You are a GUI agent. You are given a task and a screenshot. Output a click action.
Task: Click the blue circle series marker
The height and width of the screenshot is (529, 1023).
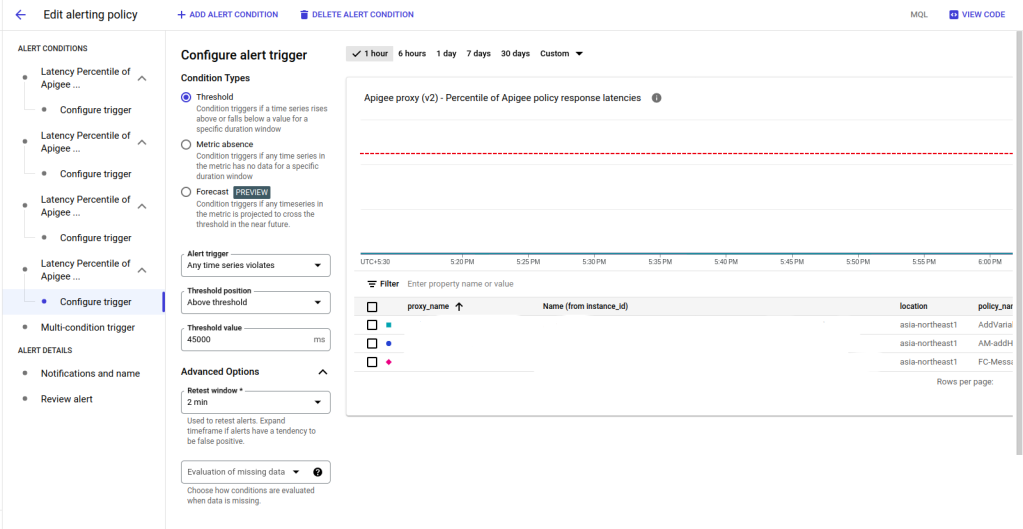[389, 343]
